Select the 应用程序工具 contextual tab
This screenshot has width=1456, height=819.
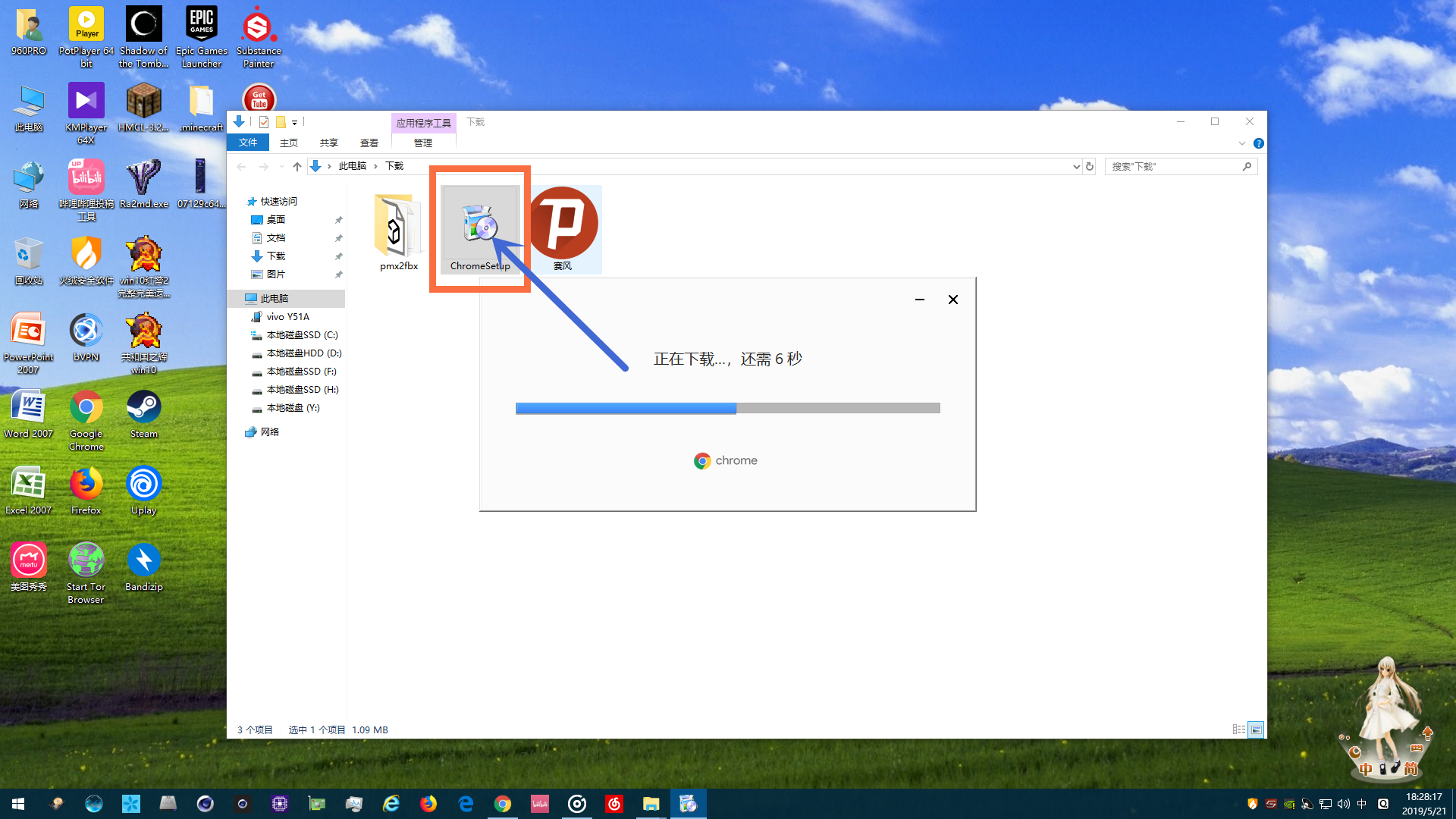[x=423, y=123]
